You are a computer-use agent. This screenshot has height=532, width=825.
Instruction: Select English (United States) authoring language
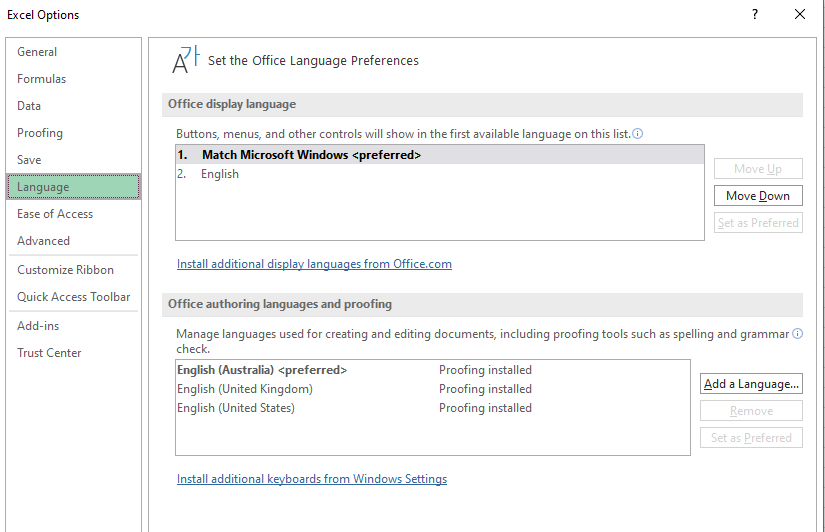[x=432, y=408]
